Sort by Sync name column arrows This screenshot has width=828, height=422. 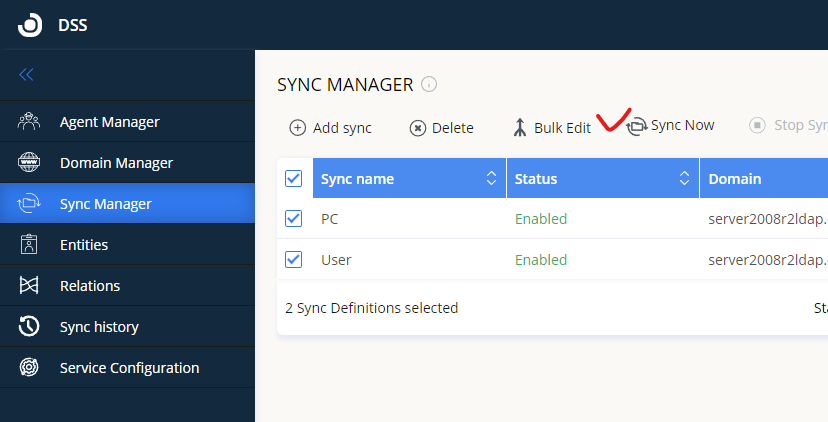coord(491,179)
